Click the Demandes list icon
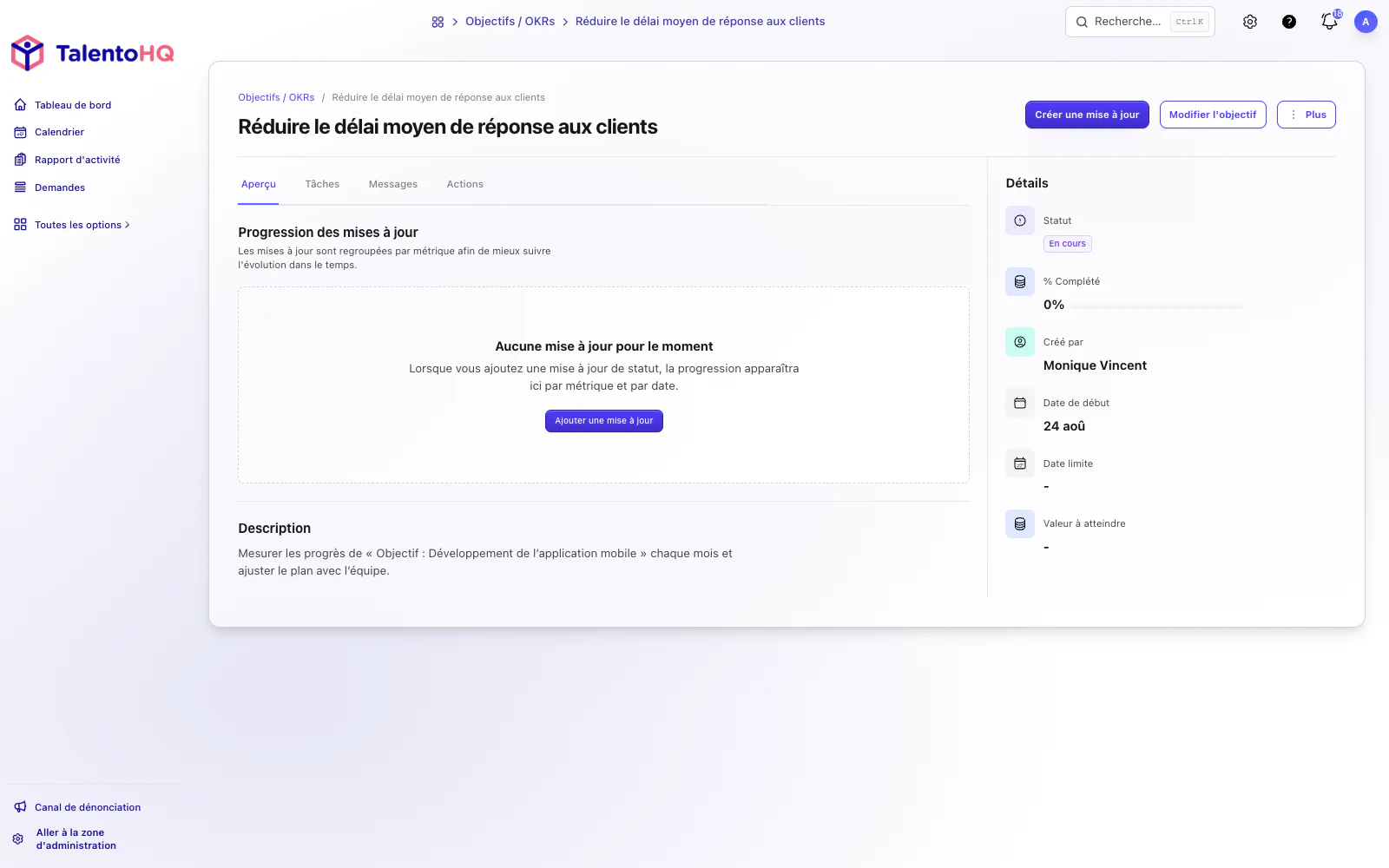This screenshot has width=1389, height=868. (20, 187)
